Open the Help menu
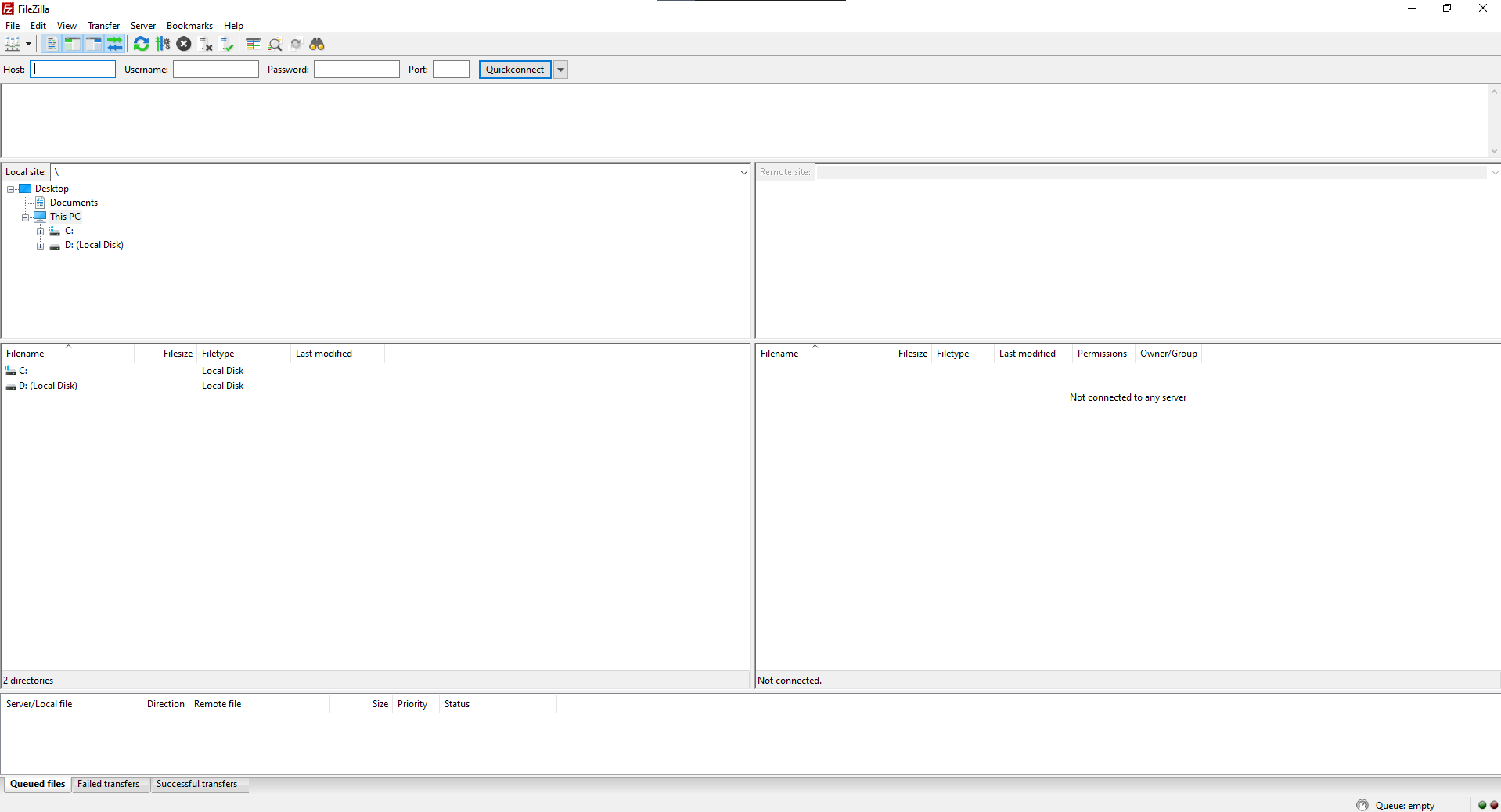The height and width of the screenshot is (812, 1501). pos(233,26)
